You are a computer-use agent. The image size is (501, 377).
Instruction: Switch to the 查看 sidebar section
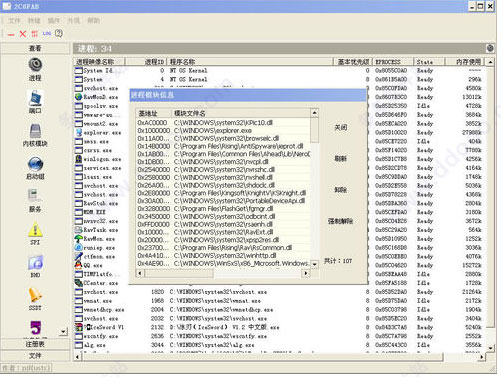coord(35,48)
